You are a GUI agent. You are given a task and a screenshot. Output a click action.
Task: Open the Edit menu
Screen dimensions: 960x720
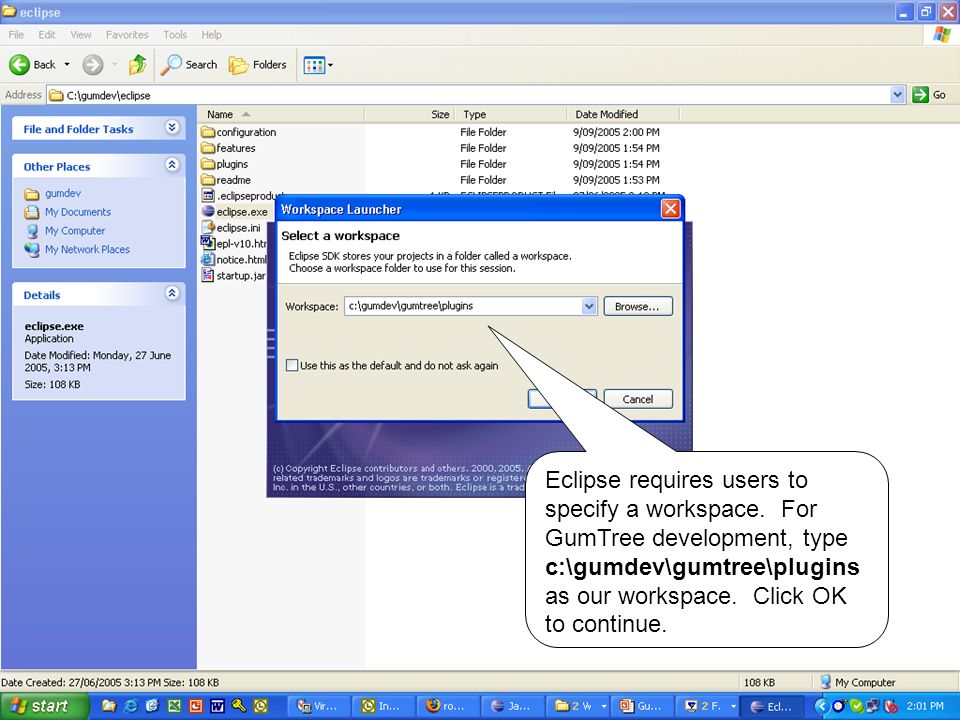pyautogui.click(x=47, y=35)
